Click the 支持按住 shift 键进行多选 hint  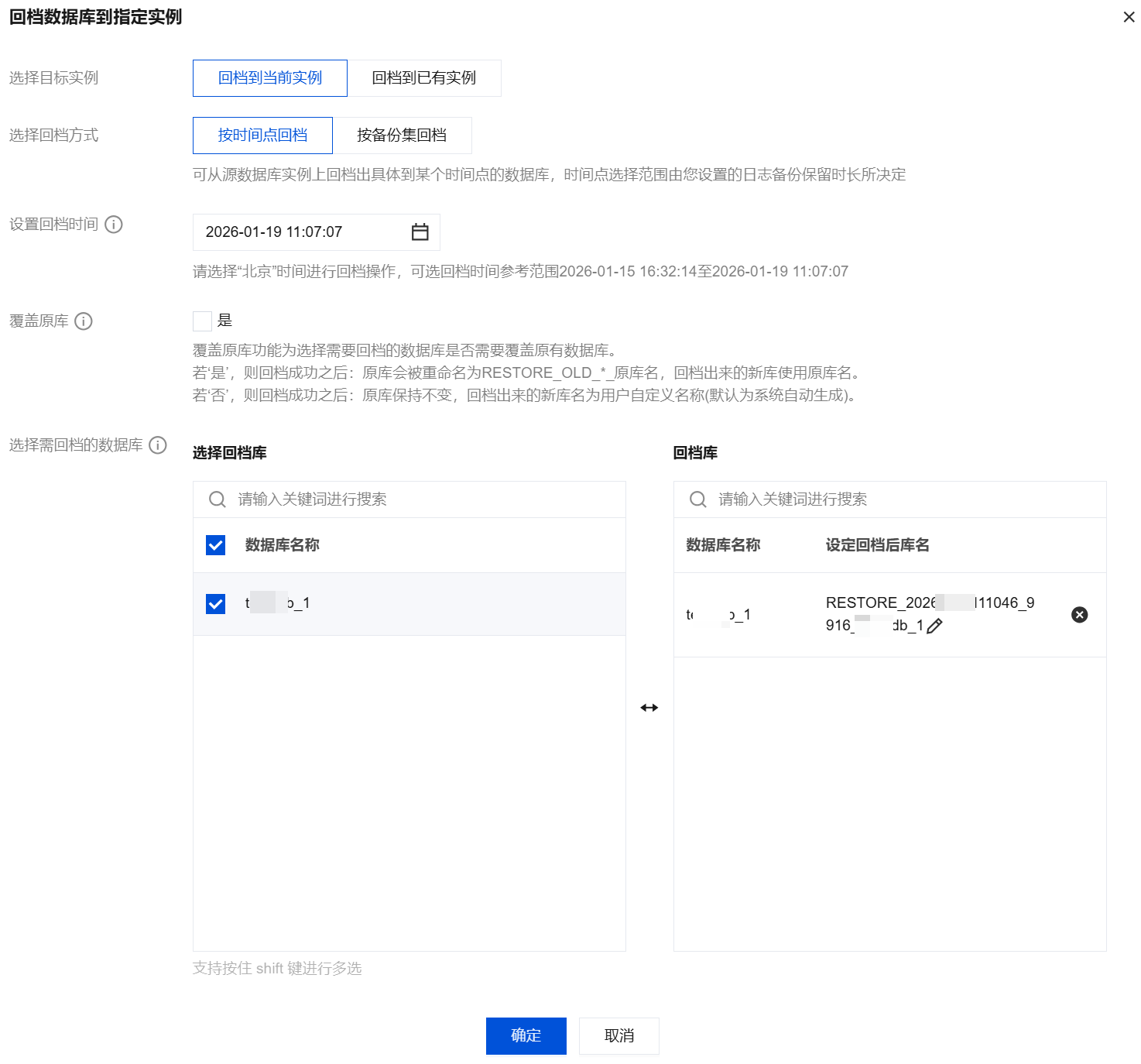[277, 969]
